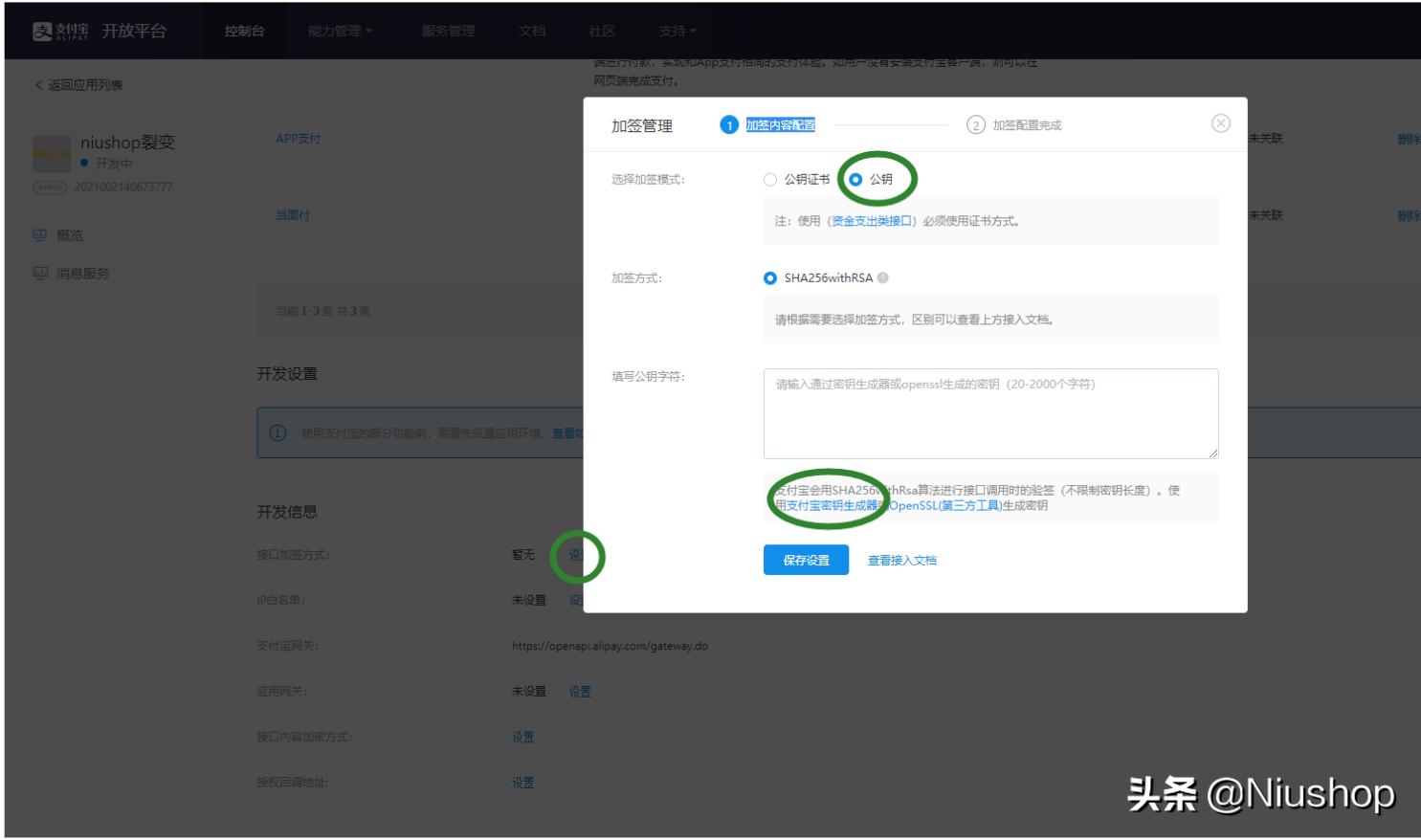Click the gateway URL openapi.alipay.com/gateway.do
This screenshot has height=840, width=1421.
pyautogui.click(x=610, y=646)
